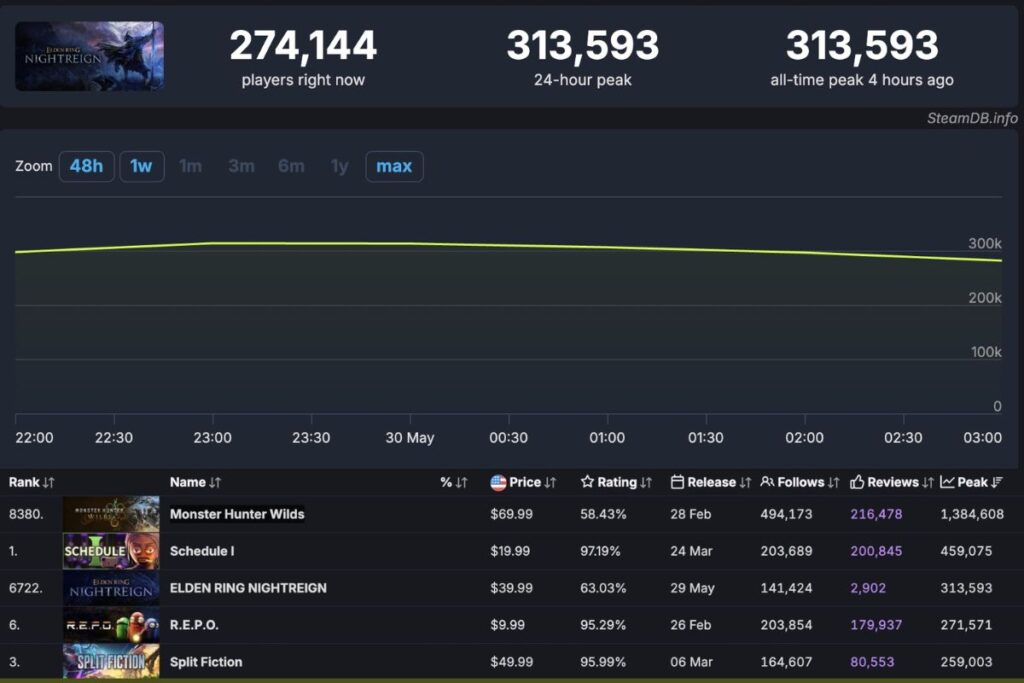
Task: Click the Rating star icon
Action: click(x=587, y=482)
